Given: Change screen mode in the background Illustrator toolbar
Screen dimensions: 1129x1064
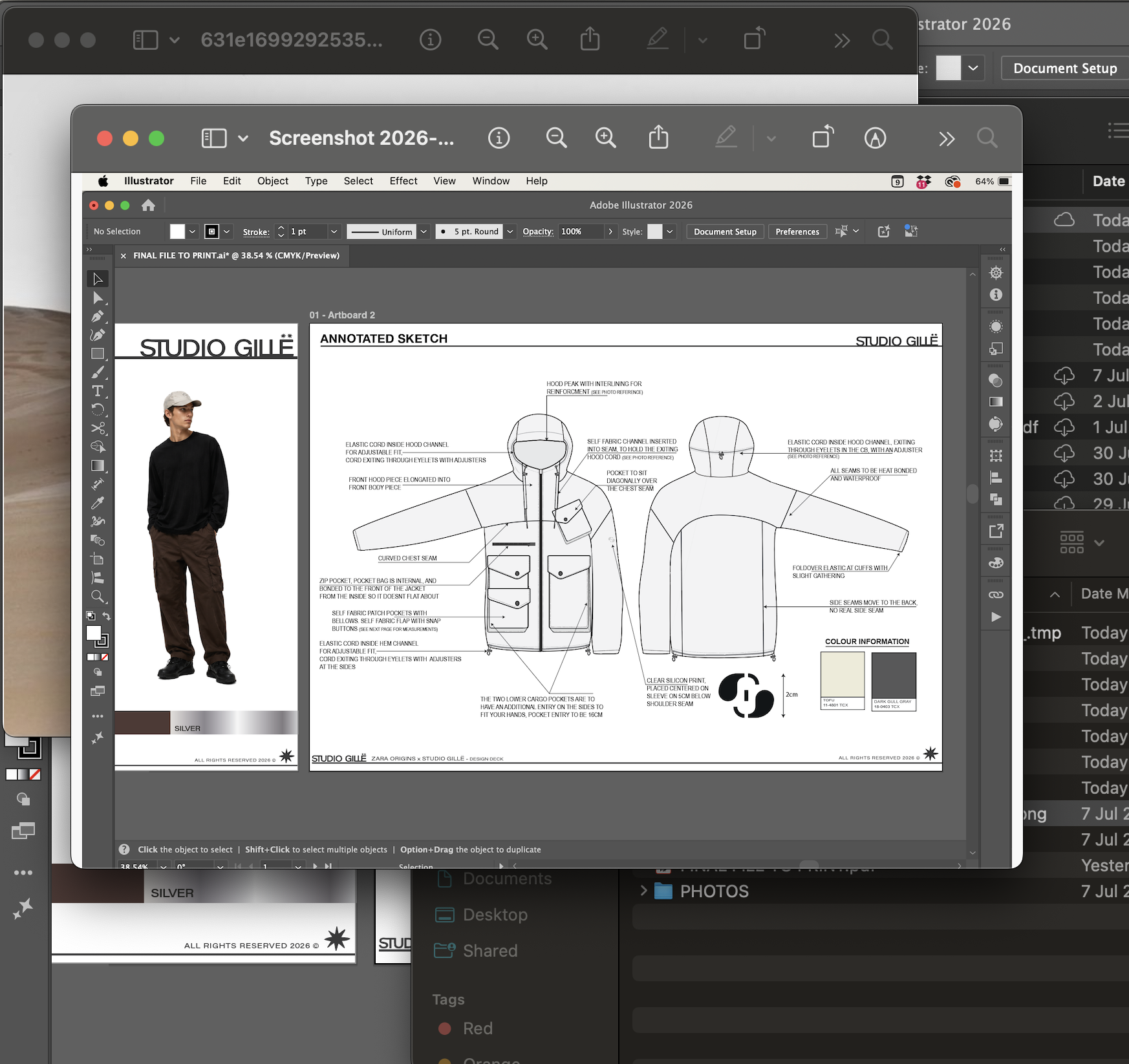Looking at the screenshot, I should (23, 831).
